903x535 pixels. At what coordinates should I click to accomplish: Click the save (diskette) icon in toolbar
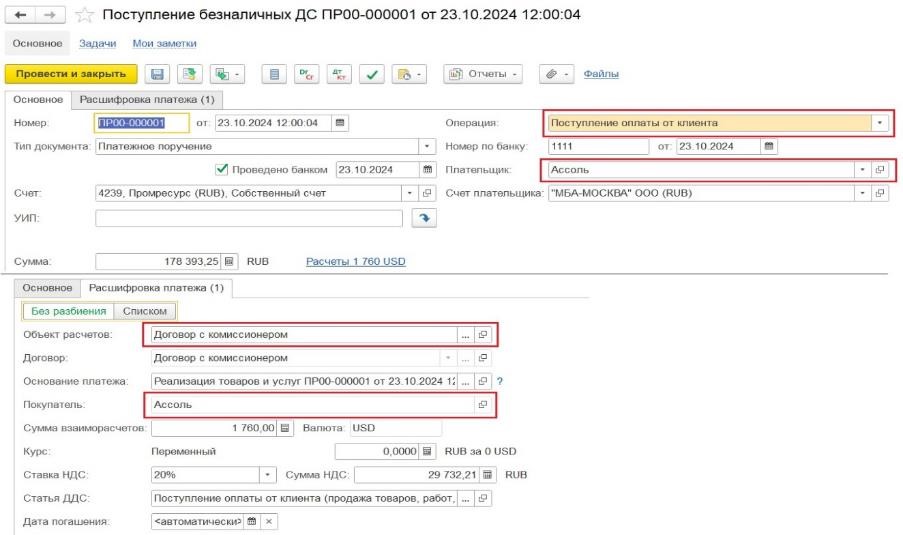tap(157, 74)
